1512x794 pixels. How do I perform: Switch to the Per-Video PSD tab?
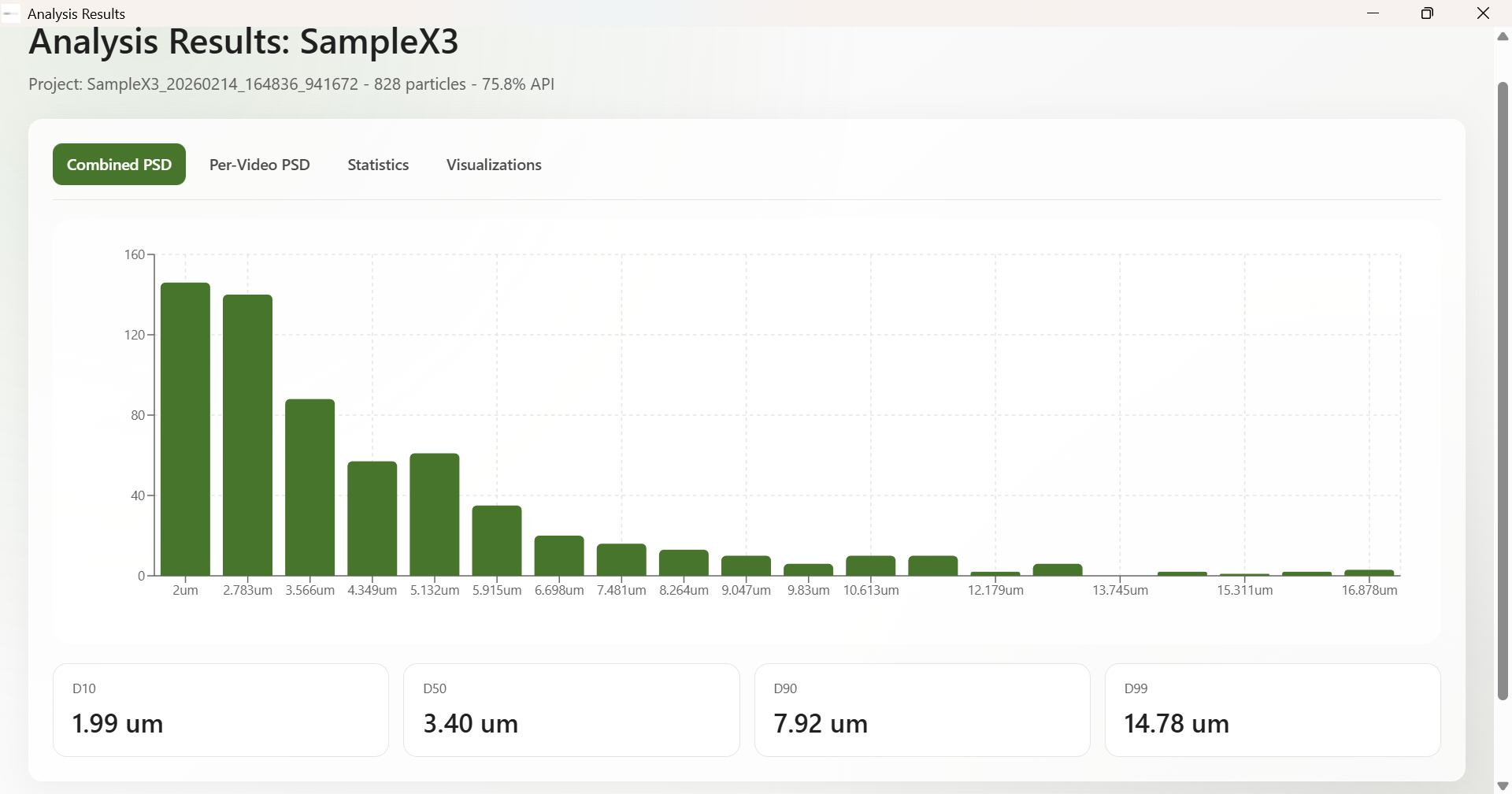pyautogui.click(x=259, y=165)
